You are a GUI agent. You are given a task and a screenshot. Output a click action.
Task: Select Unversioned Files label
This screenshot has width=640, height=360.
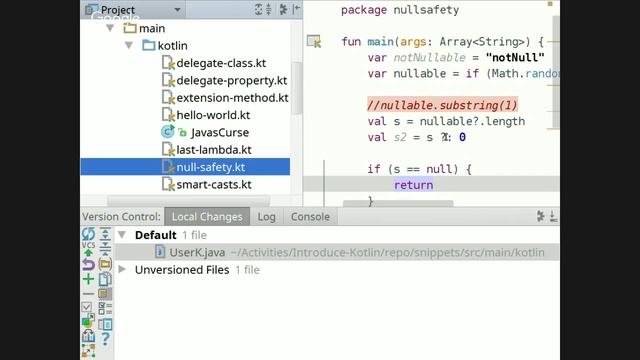click(182, 270)
